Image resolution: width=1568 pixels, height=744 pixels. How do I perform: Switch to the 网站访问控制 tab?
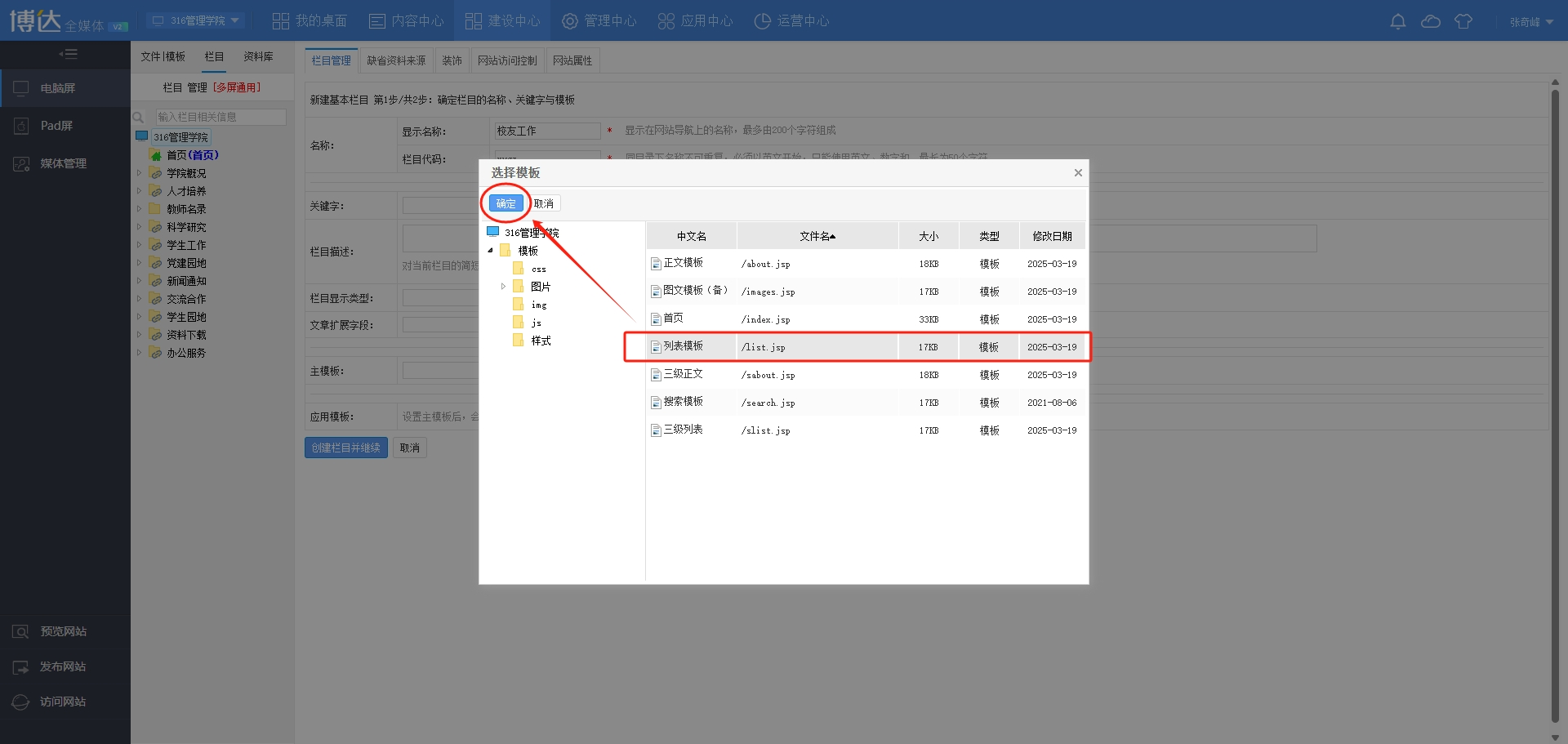507,60
